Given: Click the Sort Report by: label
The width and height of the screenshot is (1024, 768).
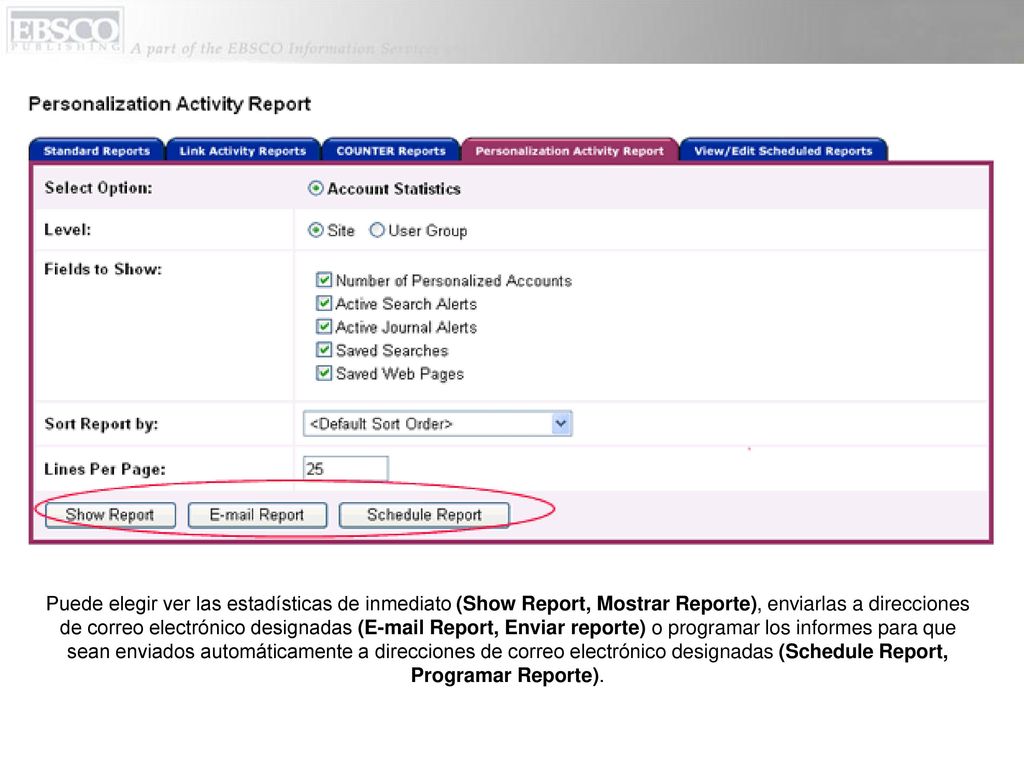Looking at the screenshot, I should (101, 424).
